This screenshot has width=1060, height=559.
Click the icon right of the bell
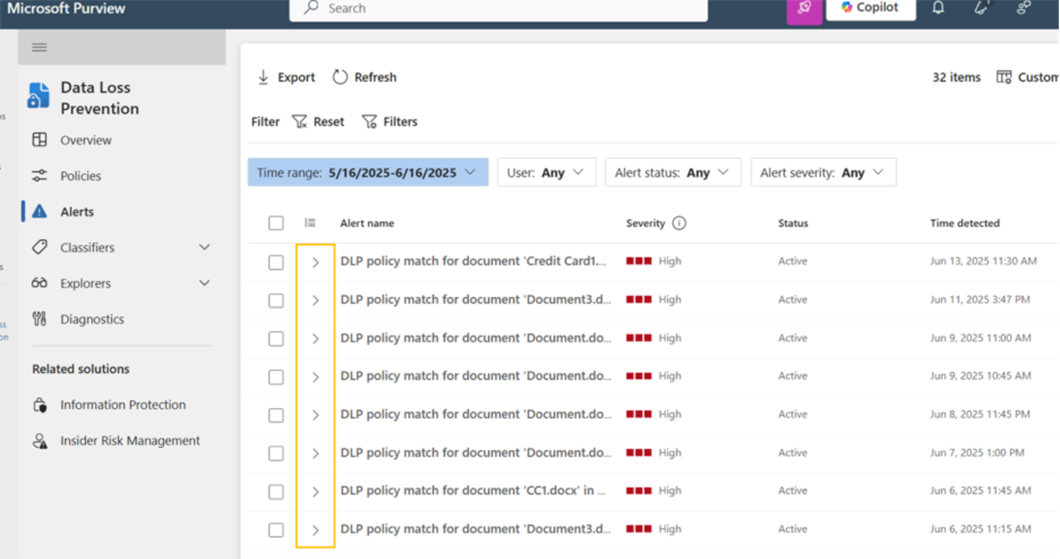pos(981,7)
